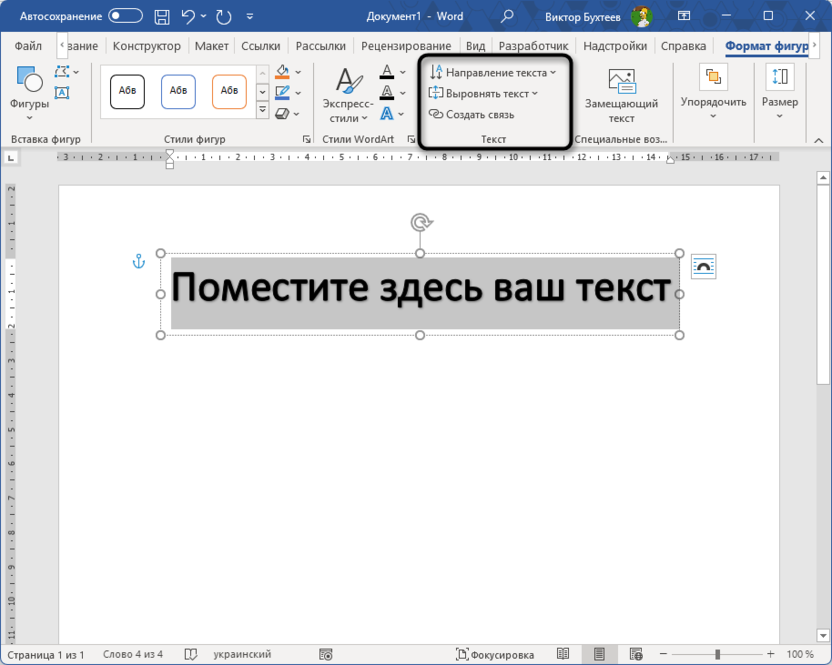This screenshot has height=665, width=832.
Task: Switch to the Макет tab
Action: click(x=211, y=46)
